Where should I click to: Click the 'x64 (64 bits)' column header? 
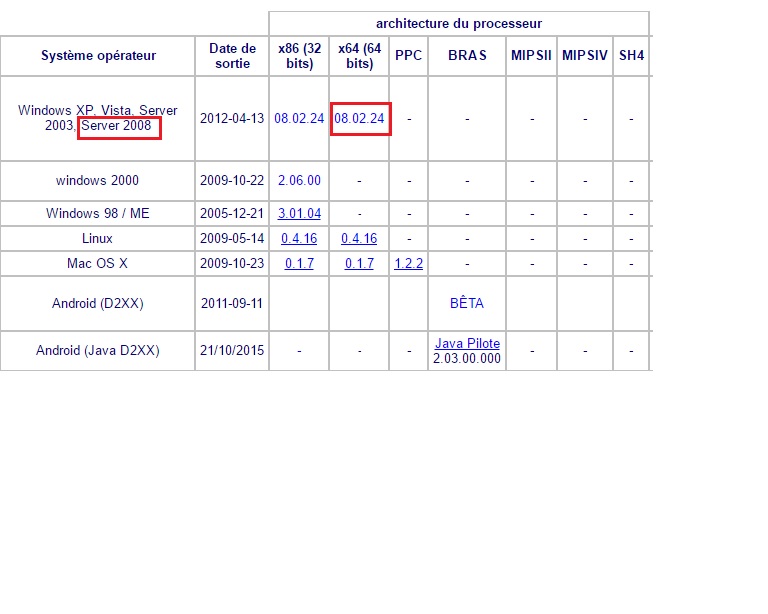pyautogui.click(x=359, y=56)
